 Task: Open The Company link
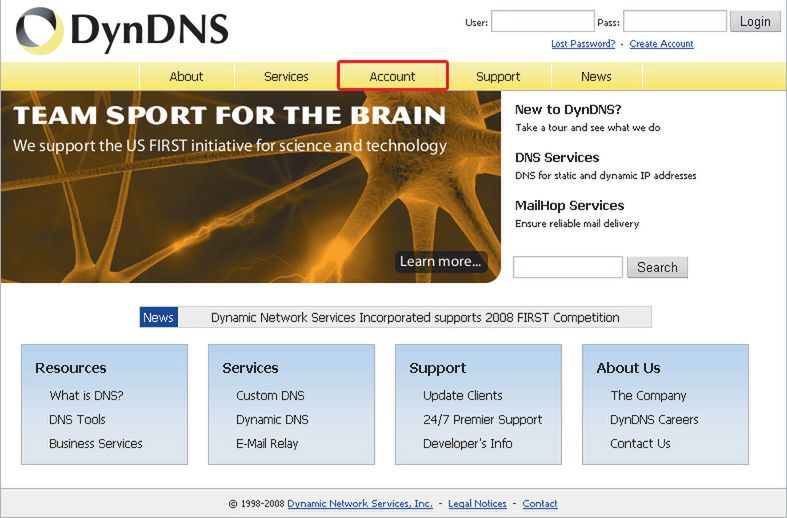[648, 396]
